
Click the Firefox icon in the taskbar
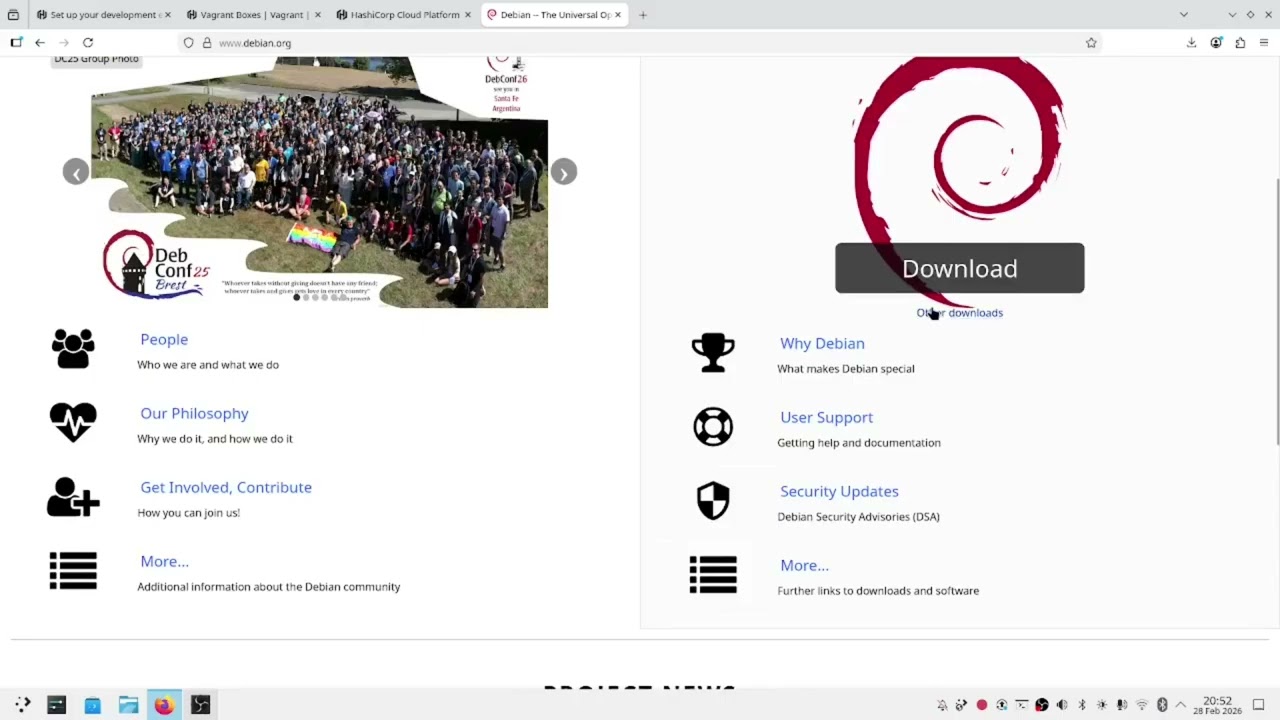coord(164,705)
